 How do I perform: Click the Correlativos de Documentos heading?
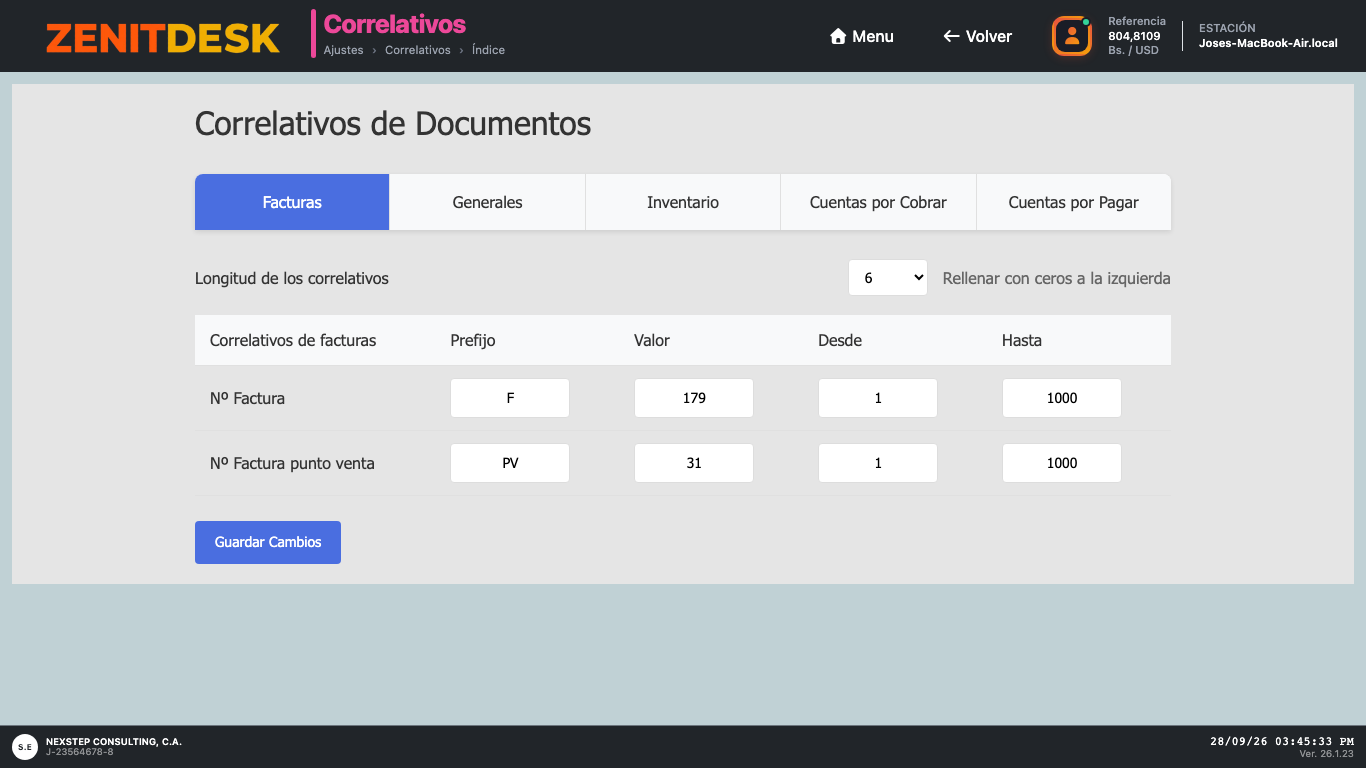[x=393, y=124]
